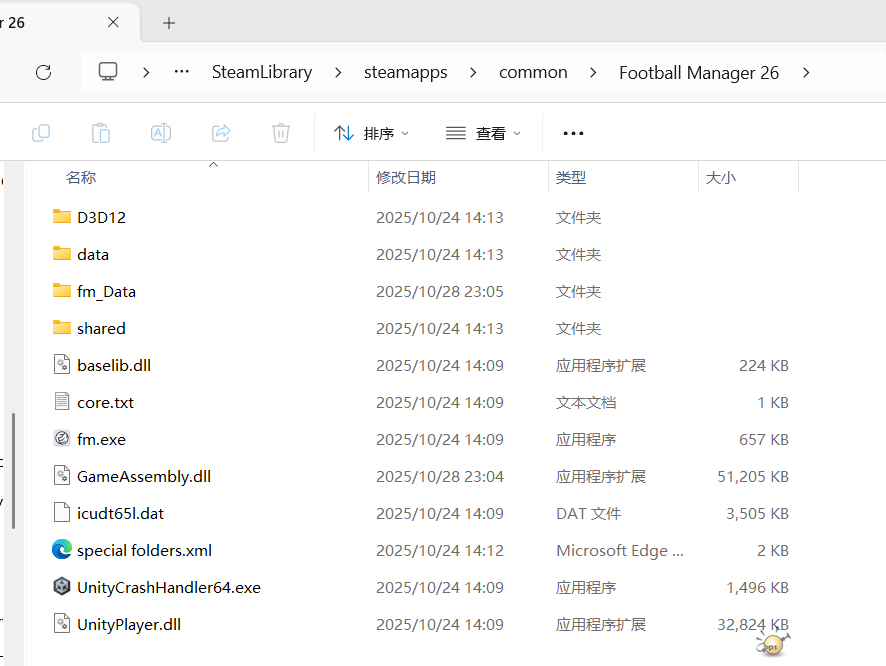Image resolution: width=886 pixels, height=666 pixels.
Task: Click the Share icon in toolbar
Action: [221, 133]
